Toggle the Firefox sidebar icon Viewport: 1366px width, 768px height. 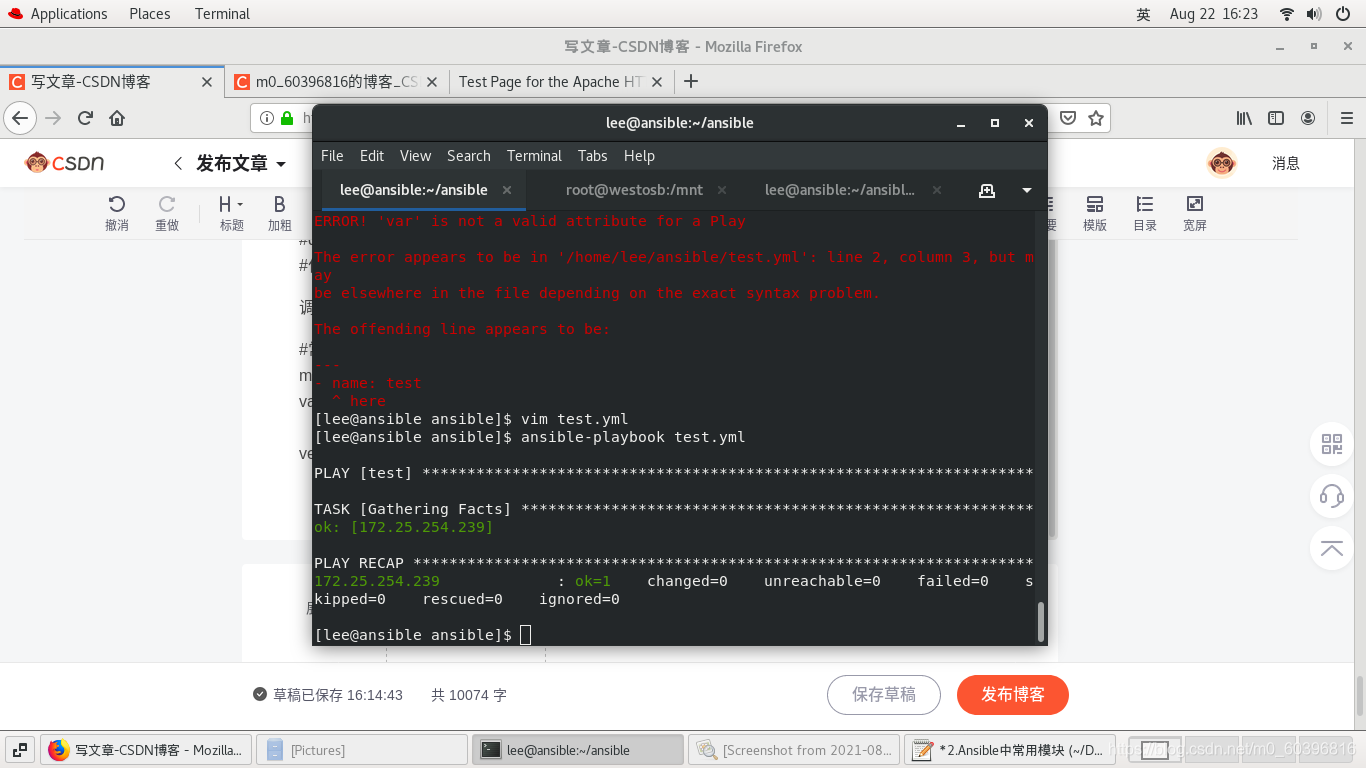[1276, 118]
